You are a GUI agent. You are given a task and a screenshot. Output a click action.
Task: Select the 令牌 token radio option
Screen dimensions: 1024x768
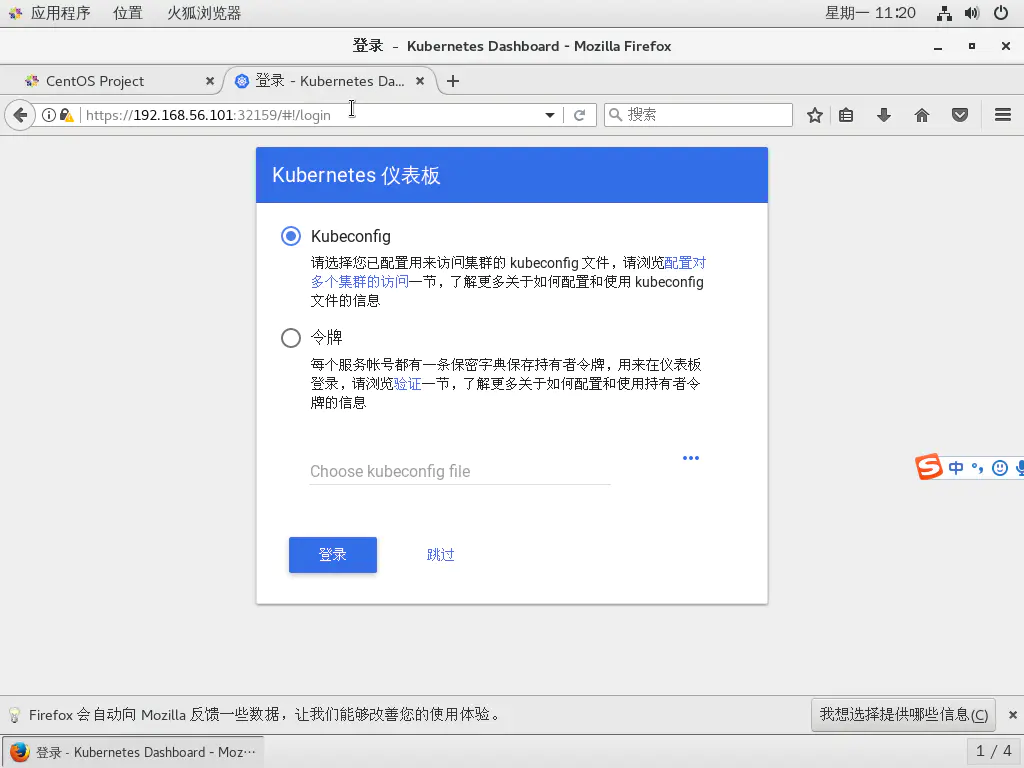[291, 338]
